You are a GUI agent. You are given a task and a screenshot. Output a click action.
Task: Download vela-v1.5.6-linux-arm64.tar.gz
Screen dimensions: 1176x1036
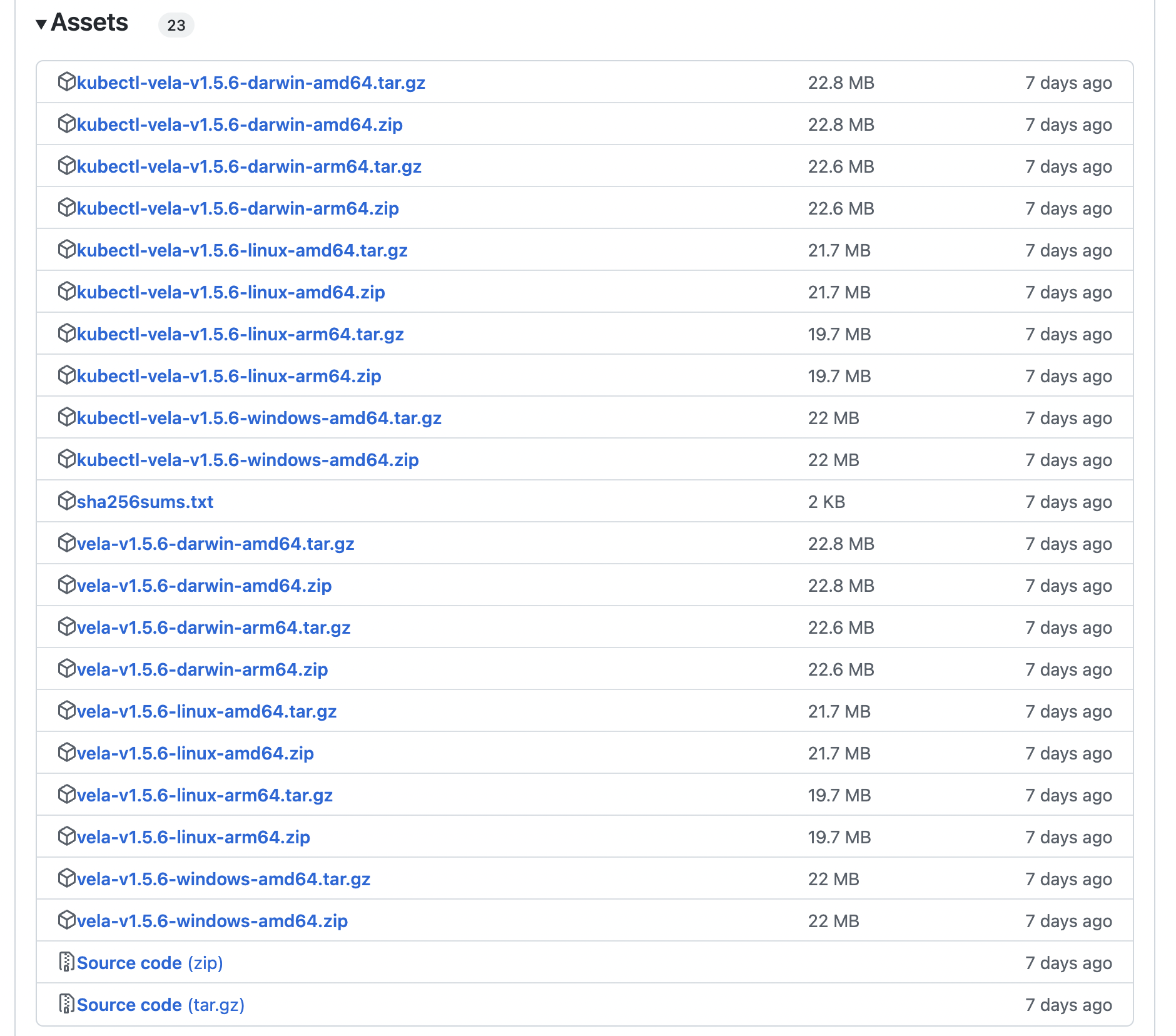point(204,795)
